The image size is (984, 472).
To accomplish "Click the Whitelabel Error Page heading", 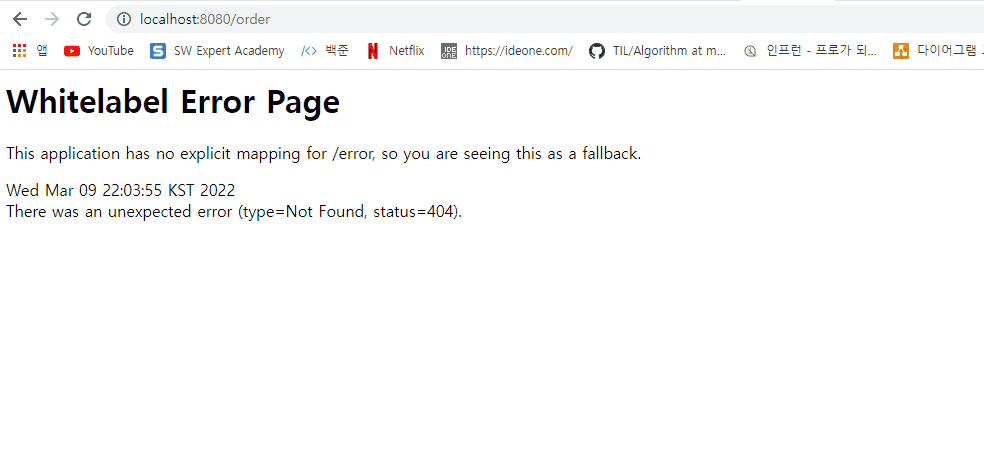I will [173, 102].
